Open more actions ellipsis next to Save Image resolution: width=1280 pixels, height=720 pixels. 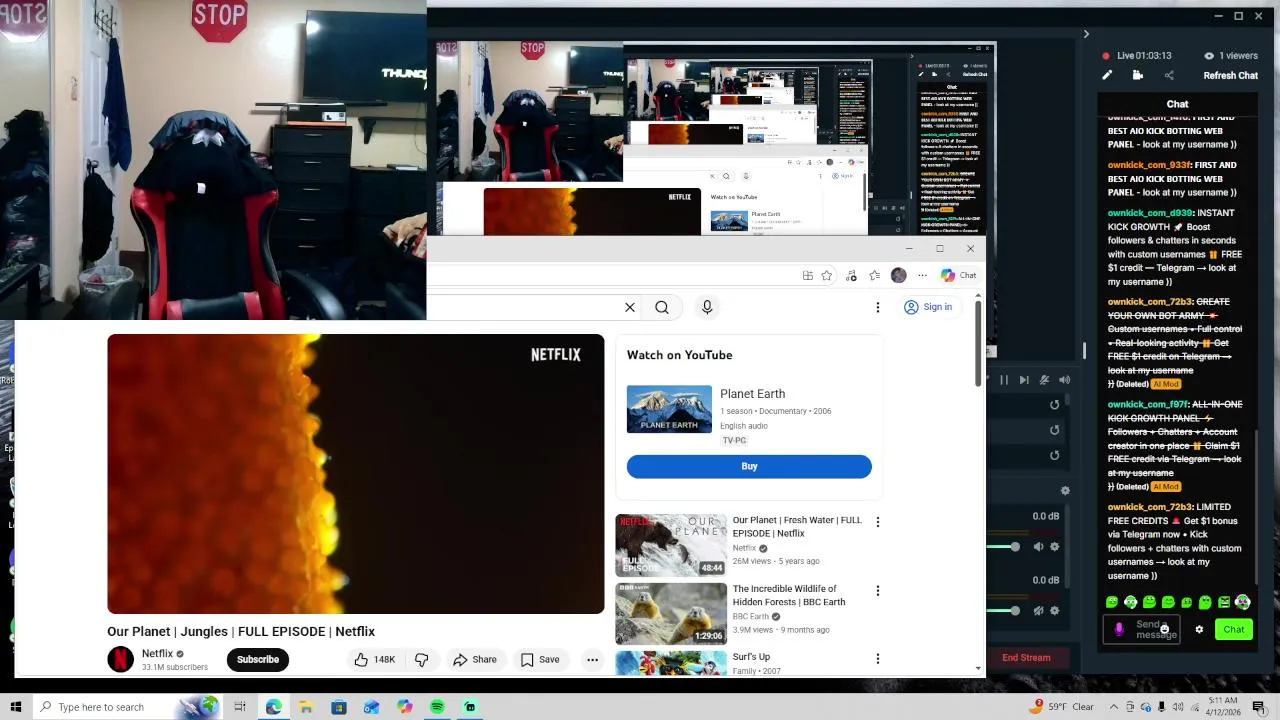[x=592, y=659]
